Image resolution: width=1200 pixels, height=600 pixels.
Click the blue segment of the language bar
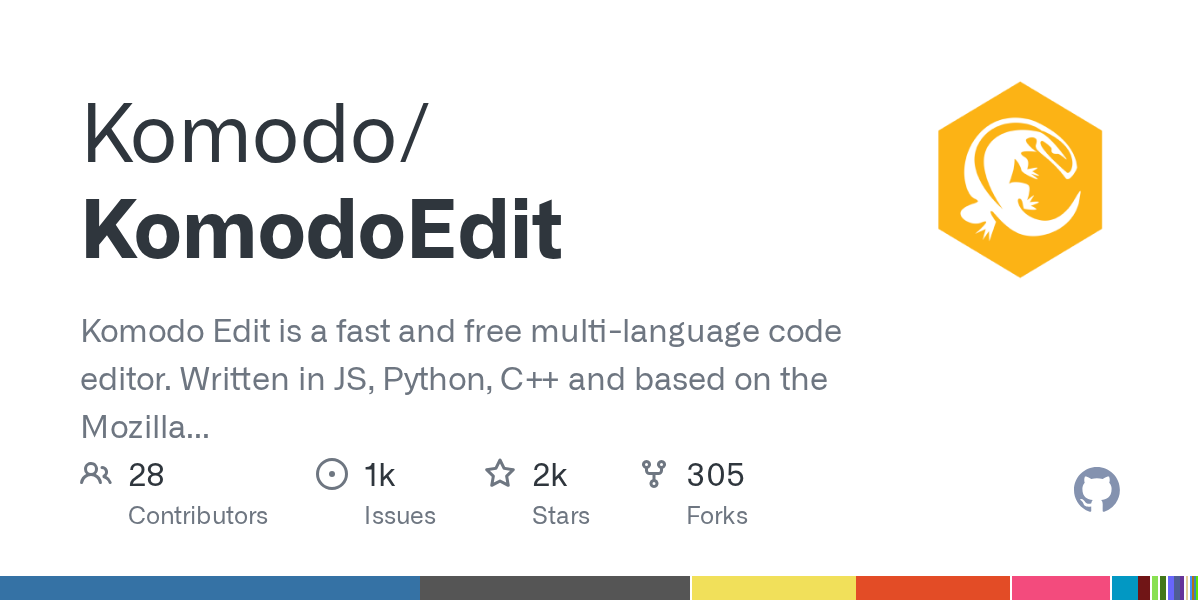[209, 588]
